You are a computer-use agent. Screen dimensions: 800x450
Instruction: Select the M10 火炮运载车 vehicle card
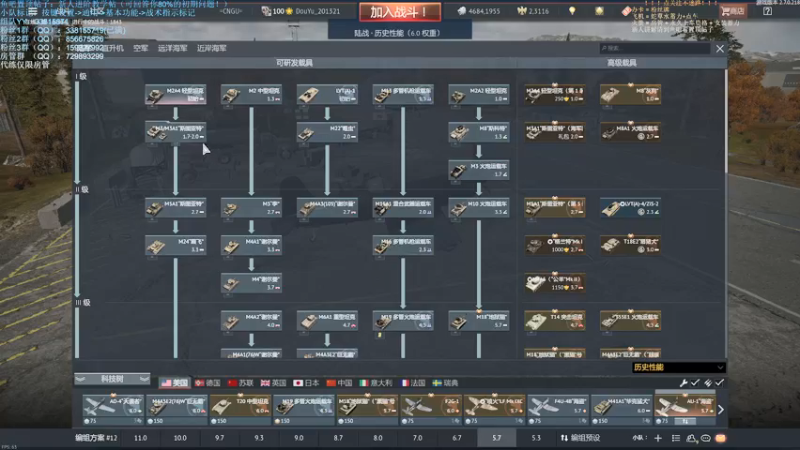(479, 208)
